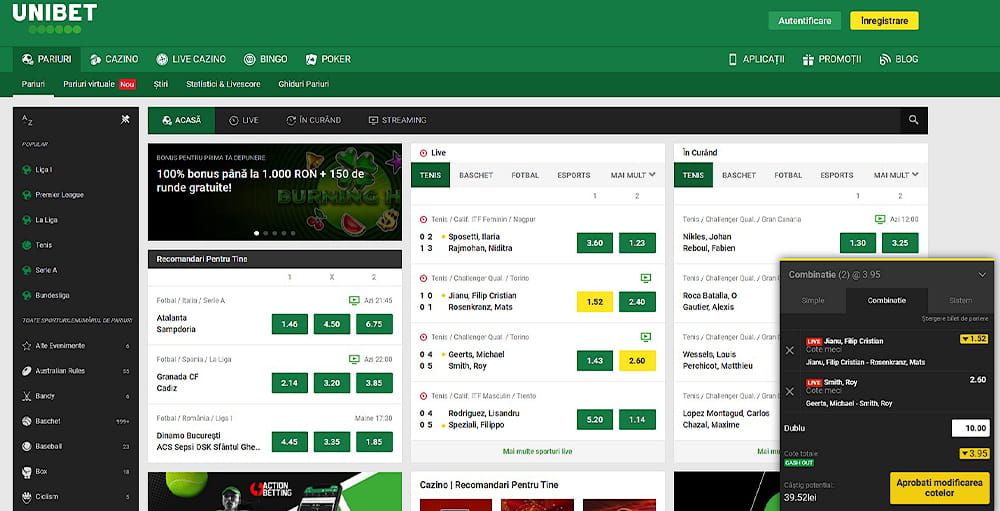Click the Box glove icon
This screenshot has height=511, width=1000.
pyautogui.click(x=26, y=471)
